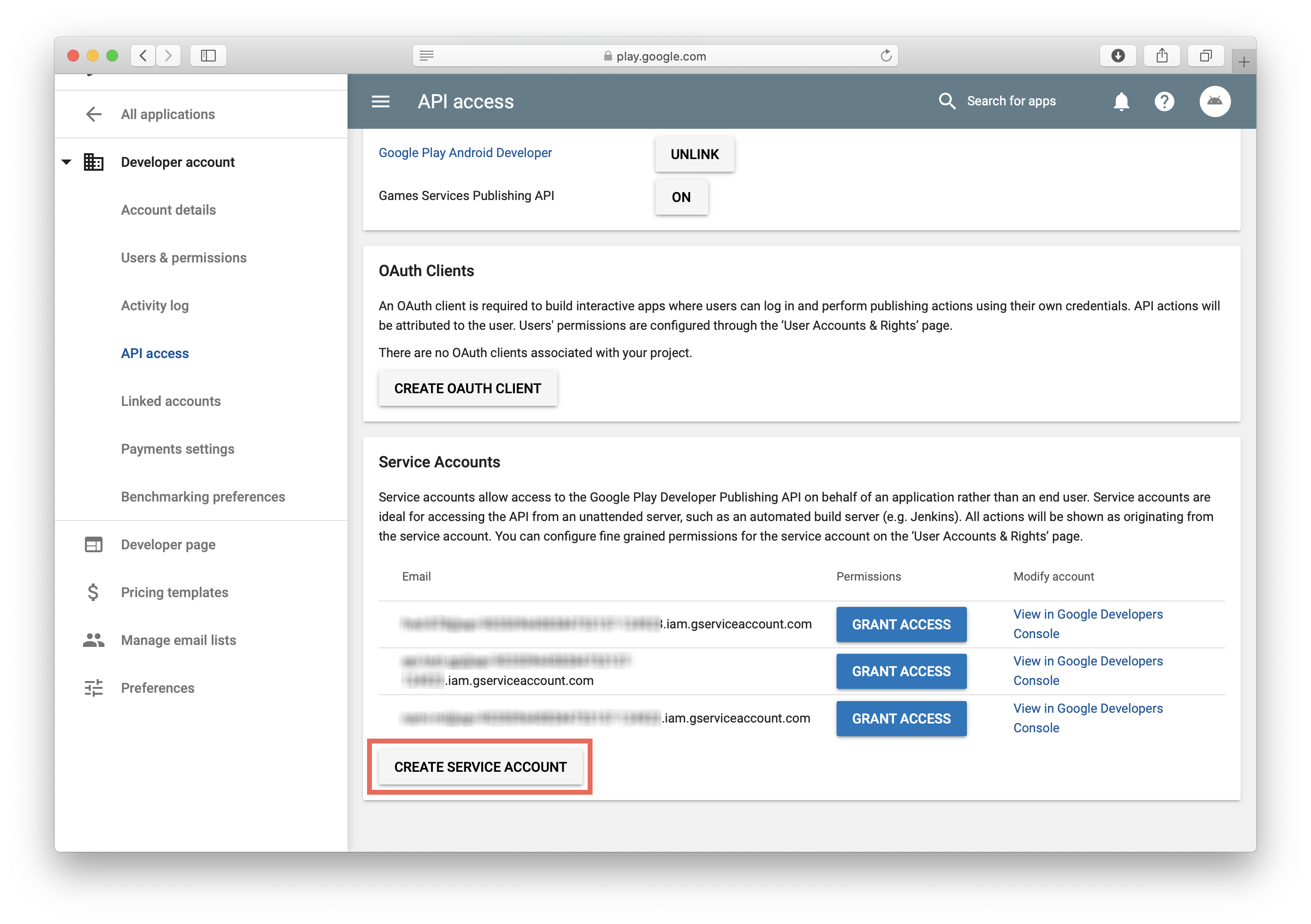Open Users & permissions menu item
Image resolution: width=1311 pixels, height=924 pixels.
pos(184,258)
